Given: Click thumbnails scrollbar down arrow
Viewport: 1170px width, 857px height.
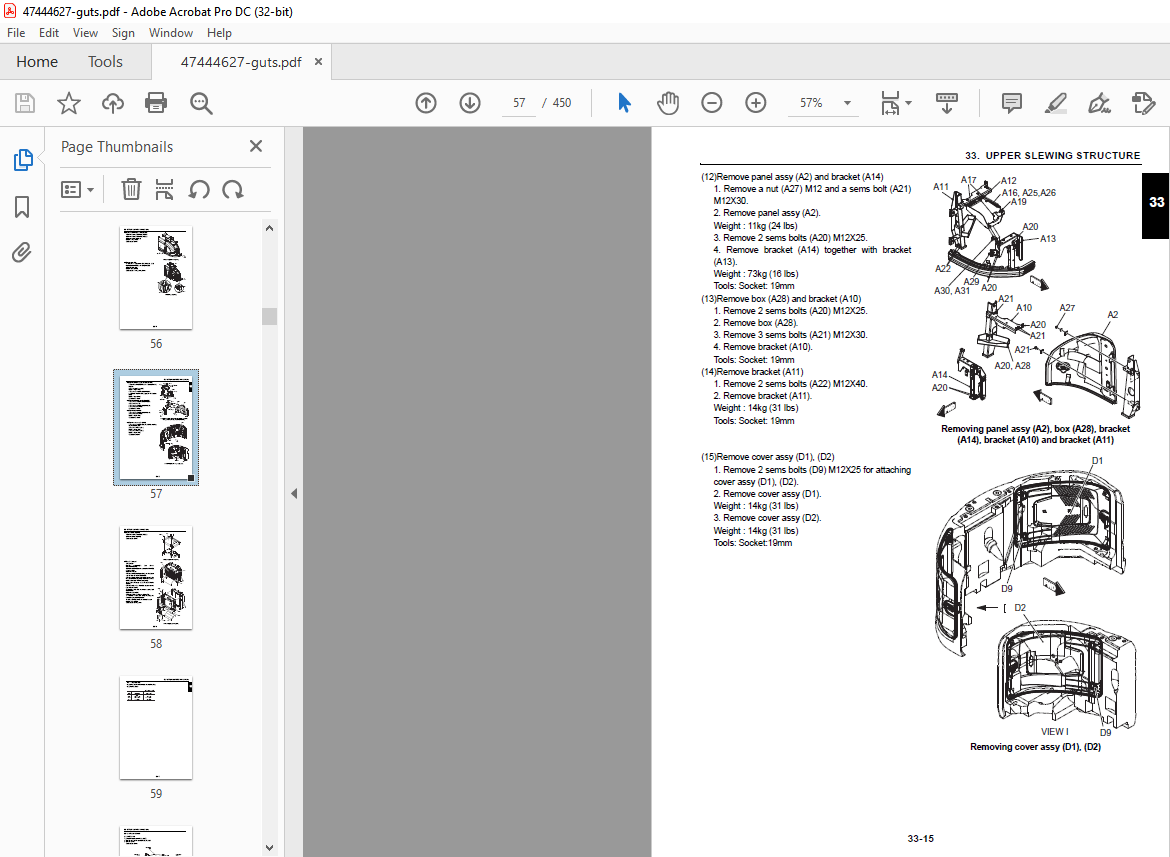Looking at the screenshot, I should pos(269,848).
